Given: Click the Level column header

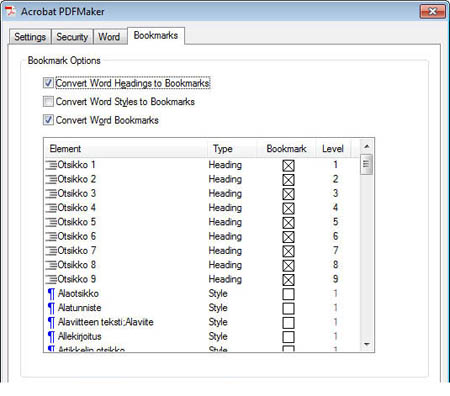Looking at the screenshot, I should coord(333,149).
